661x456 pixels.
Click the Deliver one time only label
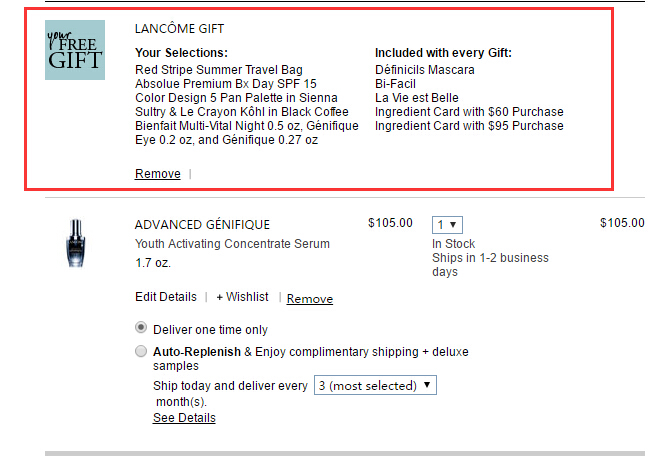pyautogui.click(x=210, y=330)
